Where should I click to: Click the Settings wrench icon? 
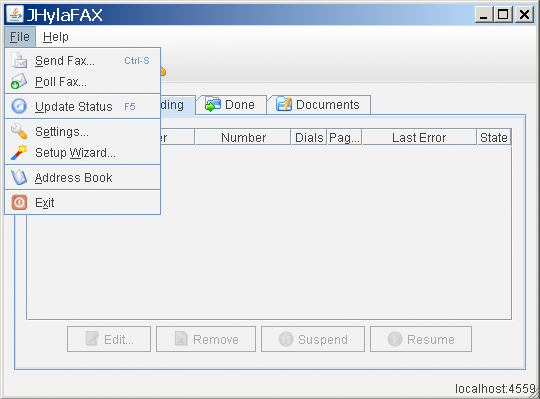tap(19, 131)
